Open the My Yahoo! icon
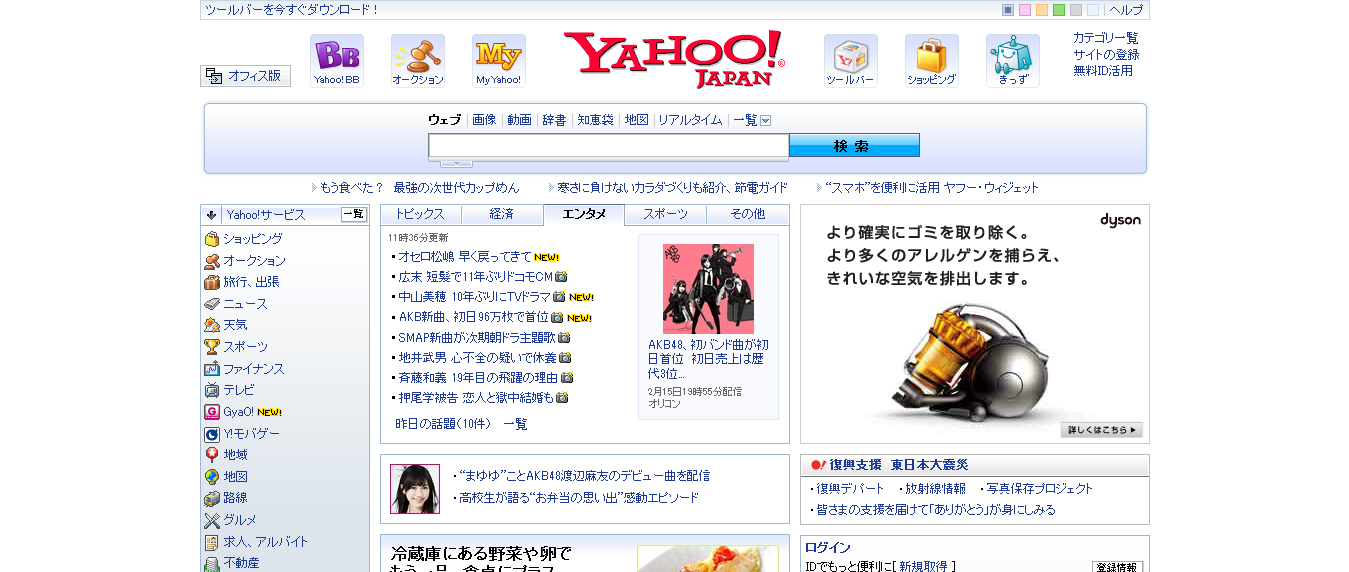 click(499, 60)
